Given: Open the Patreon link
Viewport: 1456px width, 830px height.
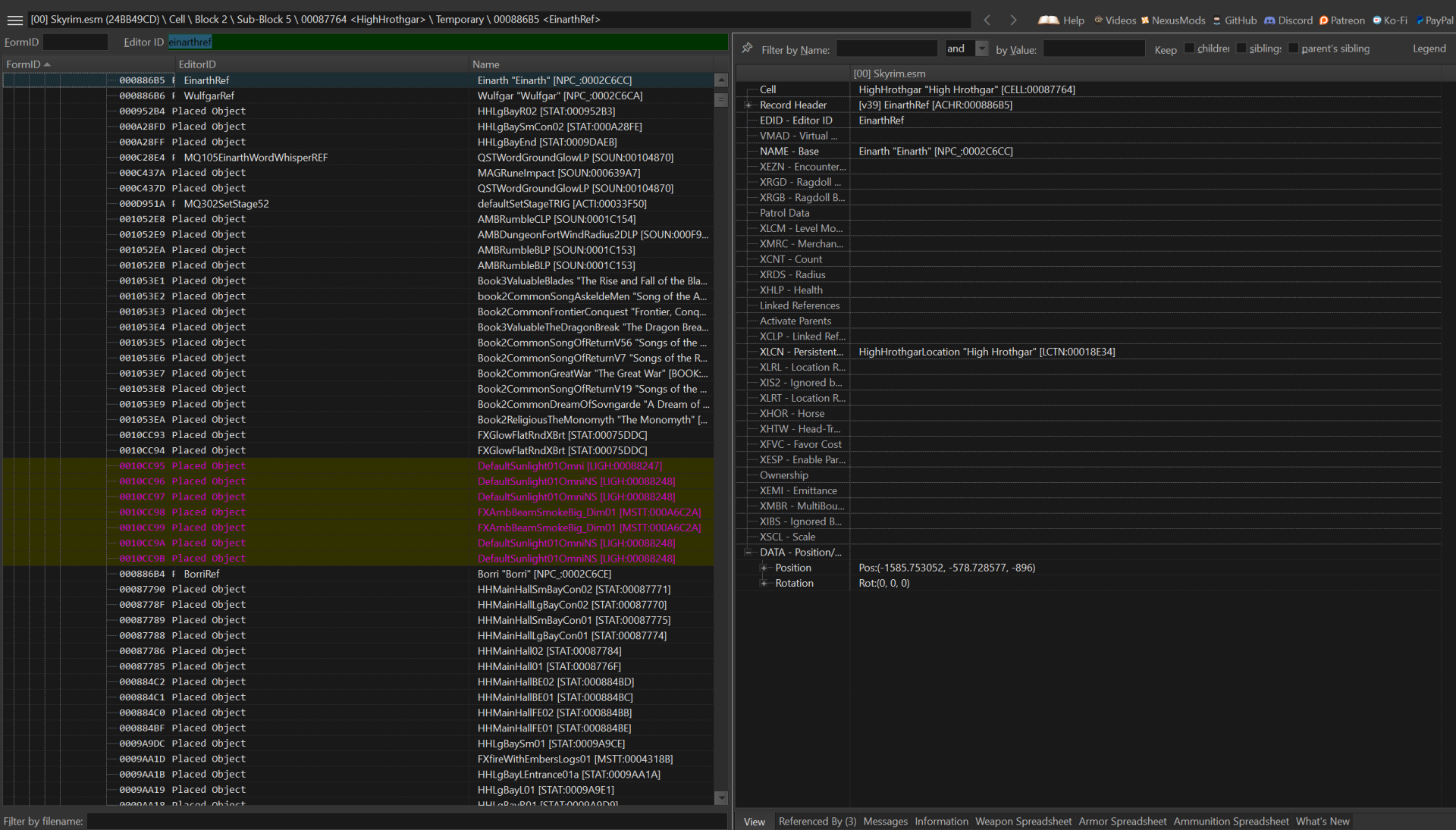Looking at the screenshot, I should [x=1341, y=20].
